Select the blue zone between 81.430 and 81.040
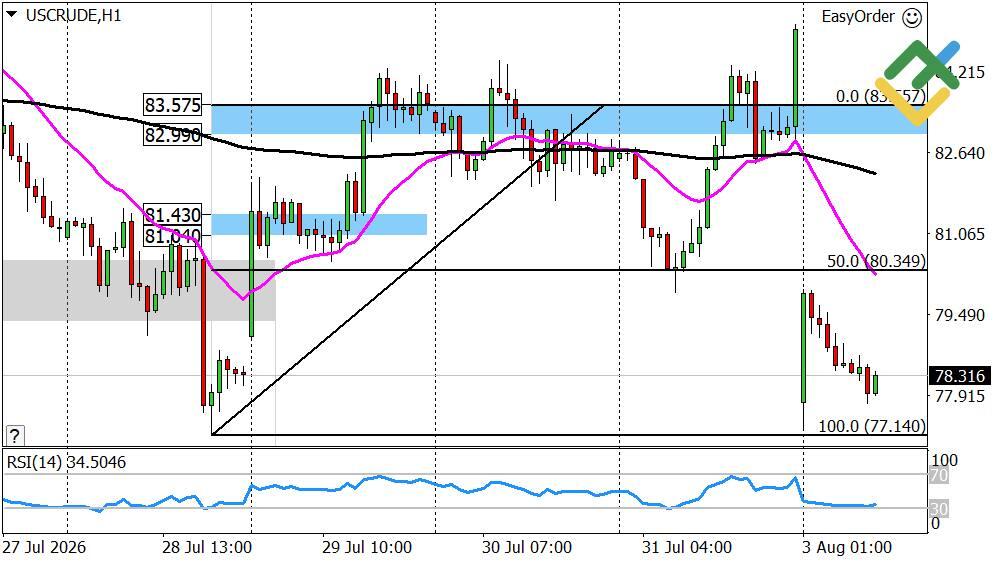 [319, 224]
